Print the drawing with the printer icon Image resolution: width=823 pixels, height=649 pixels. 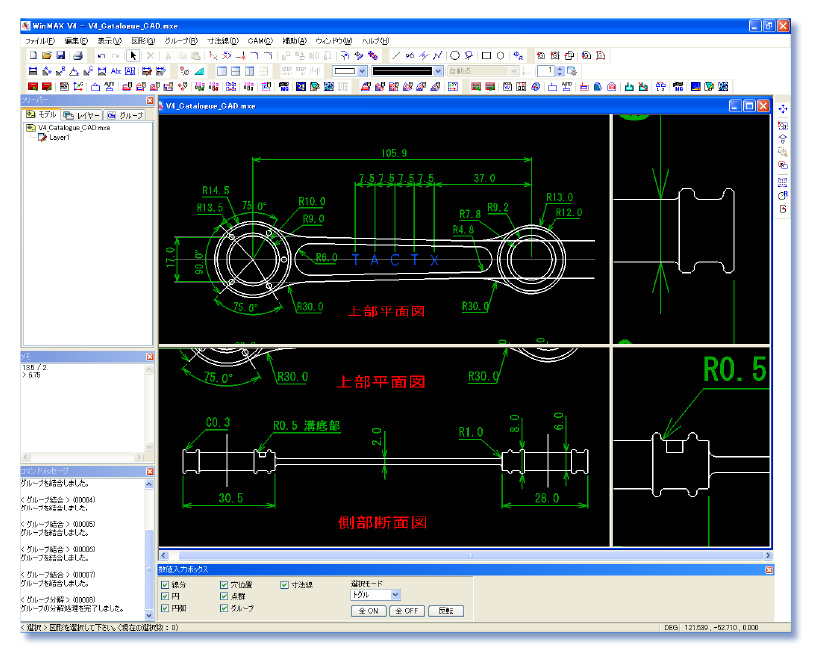78,55
